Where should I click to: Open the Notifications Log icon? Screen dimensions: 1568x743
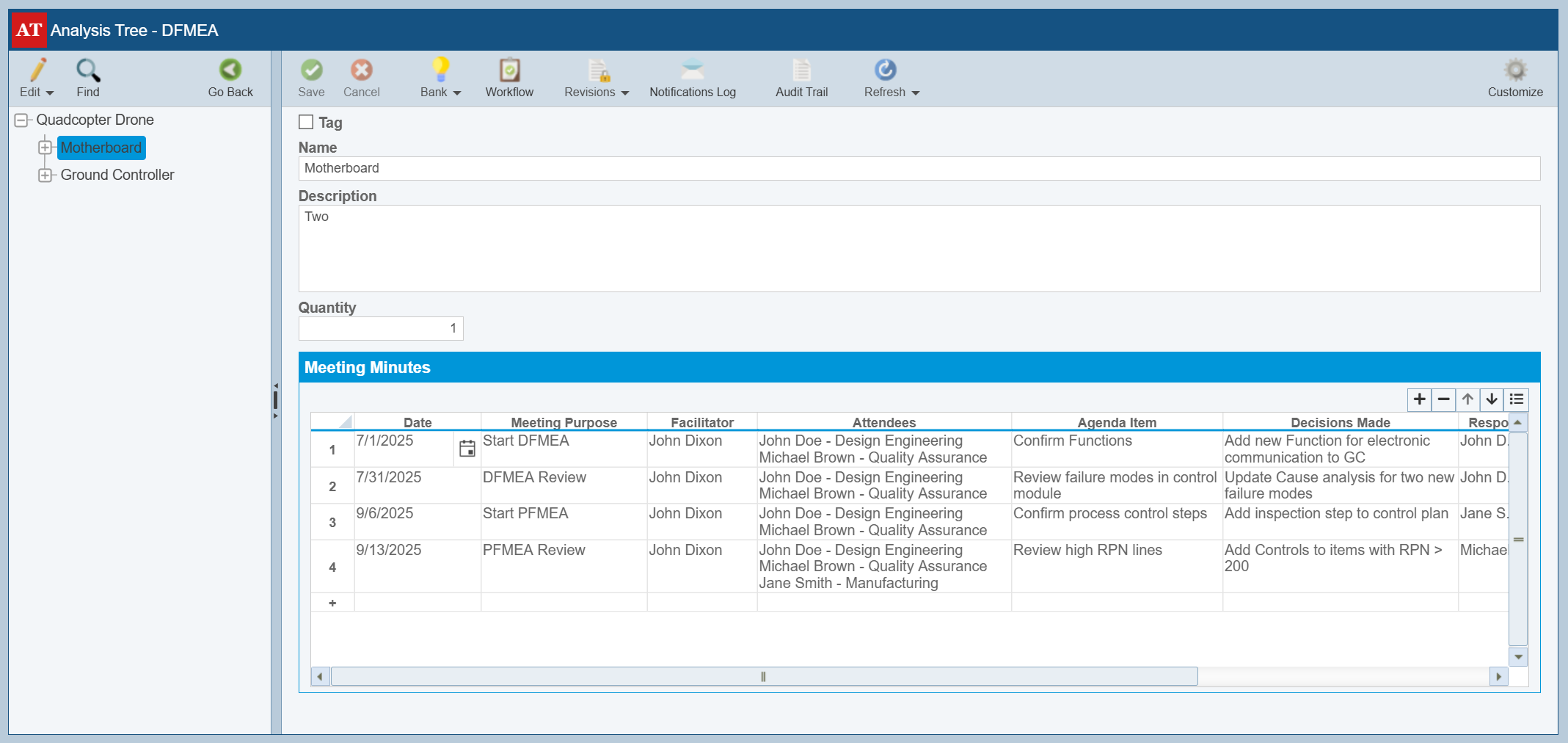(693, 70)
